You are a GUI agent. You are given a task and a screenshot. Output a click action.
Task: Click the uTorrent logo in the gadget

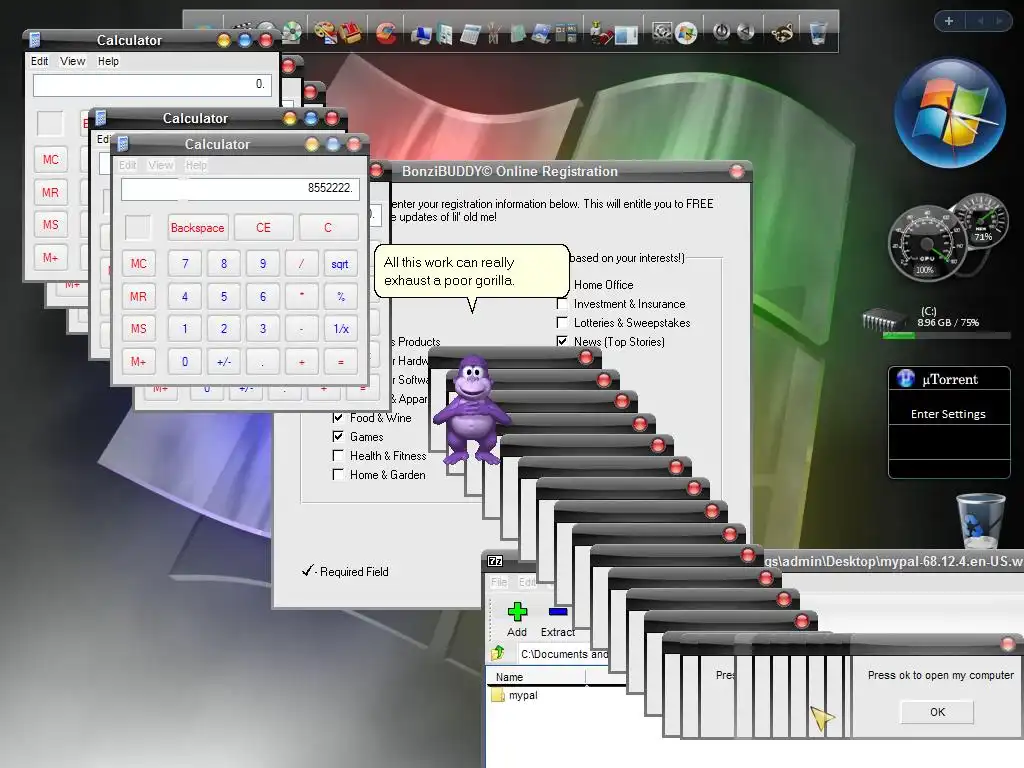click(x=906, y=378)
